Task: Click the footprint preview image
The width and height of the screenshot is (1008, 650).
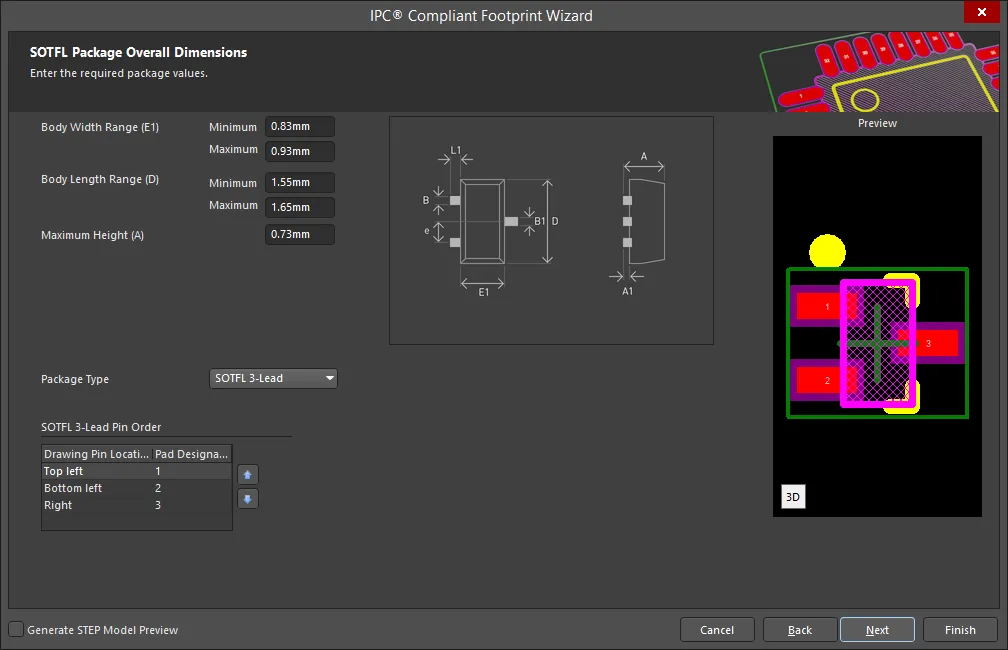Action: click(x=877, y=326)
